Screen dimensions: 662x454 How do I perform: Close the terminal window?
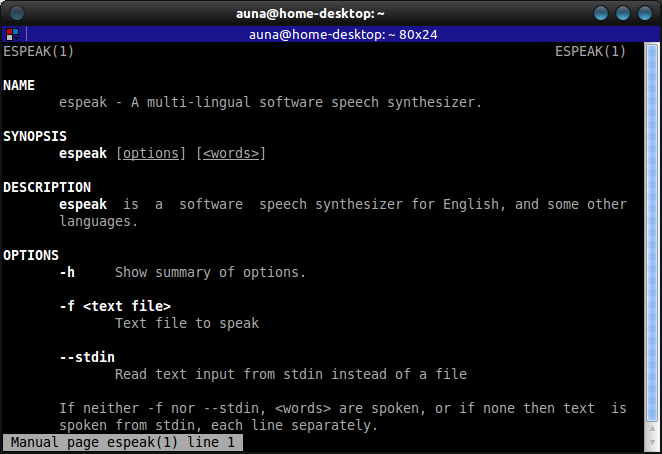[645, 13]
